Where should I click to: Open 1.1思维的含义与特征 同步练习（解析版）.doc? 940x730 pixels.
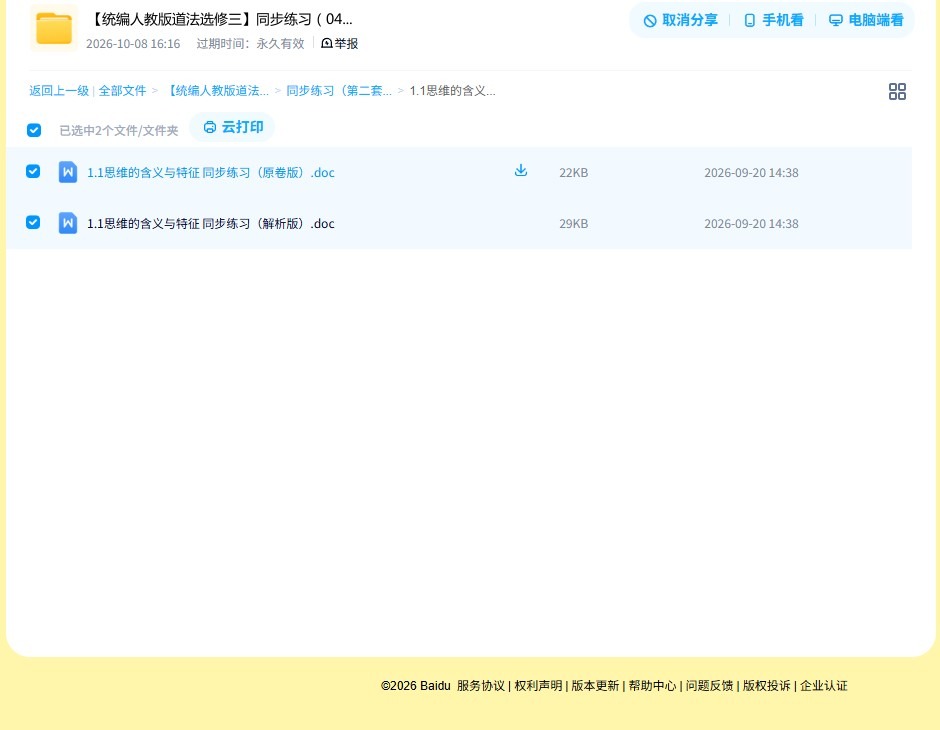[x=211, y=224]
